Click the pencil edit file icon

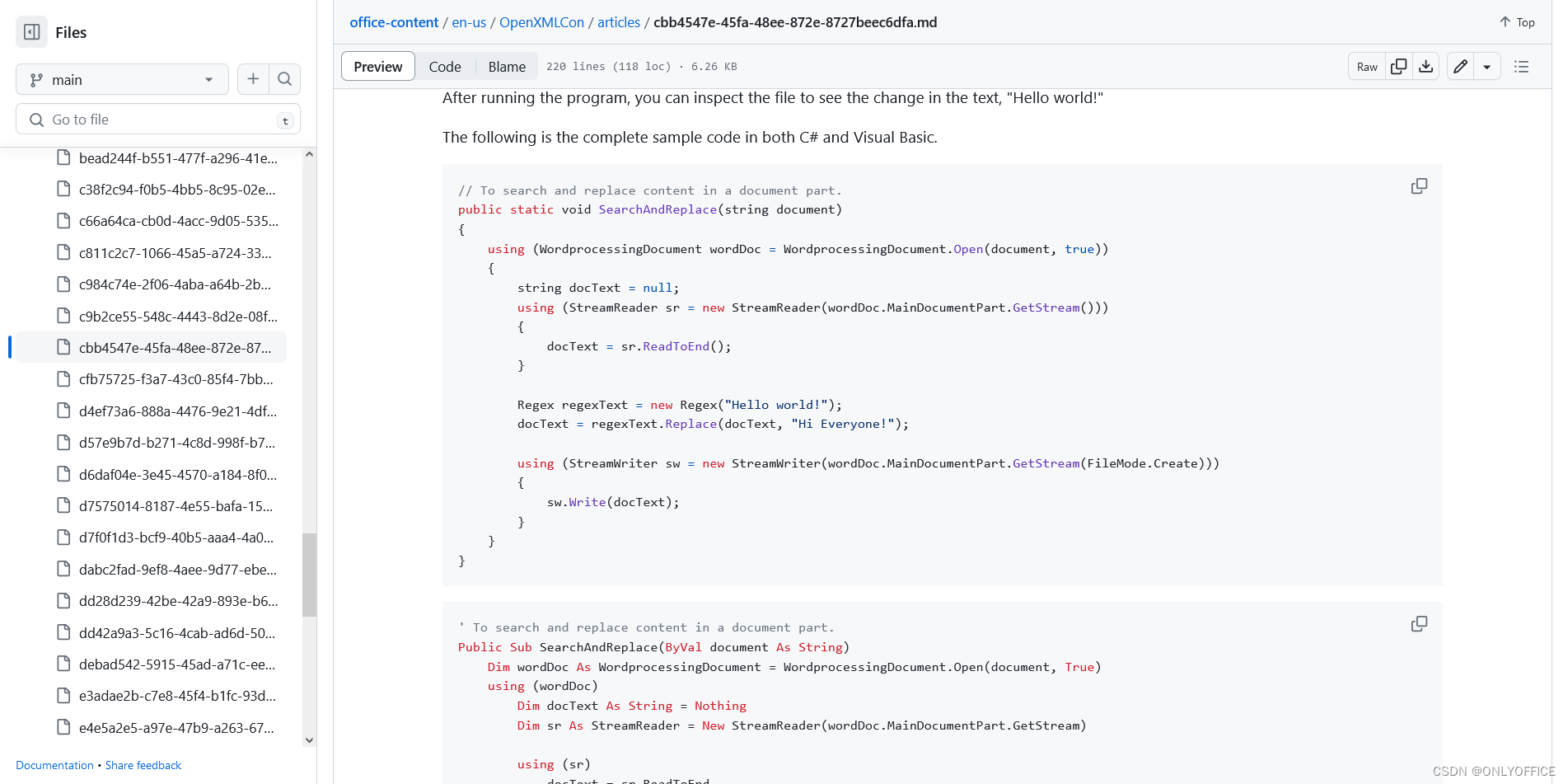(1460, 67)
